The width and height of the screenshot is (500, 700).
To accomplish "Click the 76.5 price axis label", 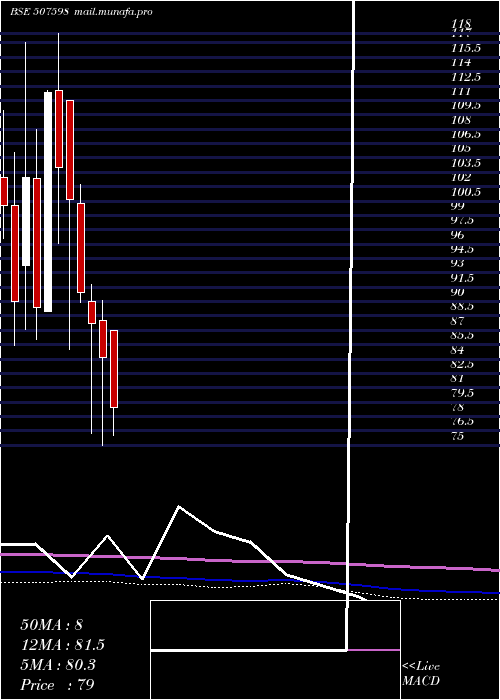I will coord(463,421).
